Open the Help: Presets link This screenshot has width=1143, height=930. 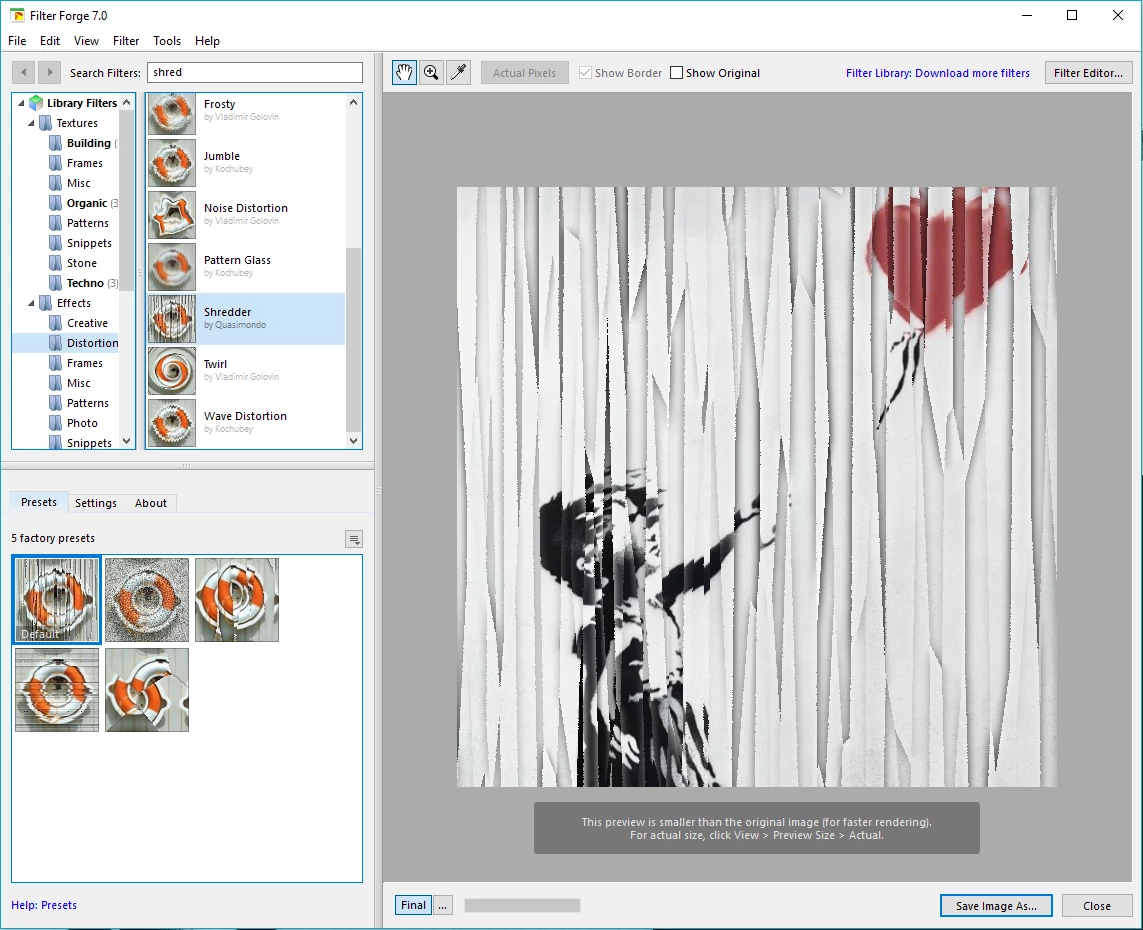tap(44, 905)
